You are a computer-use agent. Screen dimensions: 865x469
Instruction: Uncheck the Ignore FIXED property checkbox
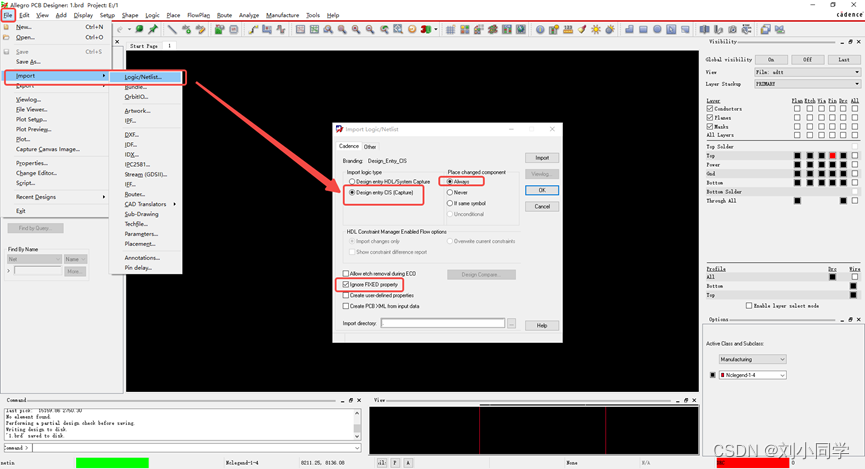(x=346, y=285)
